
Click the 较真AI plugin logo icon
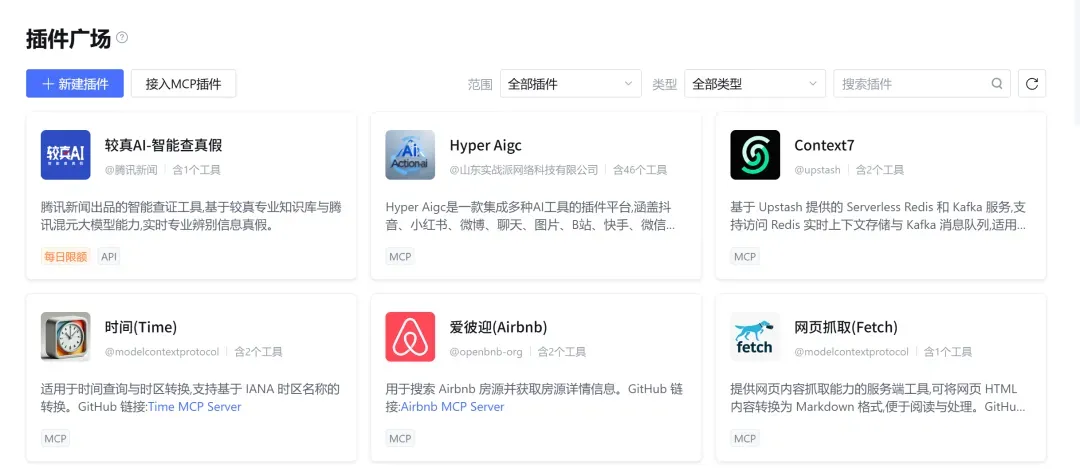tap(65, 155)
